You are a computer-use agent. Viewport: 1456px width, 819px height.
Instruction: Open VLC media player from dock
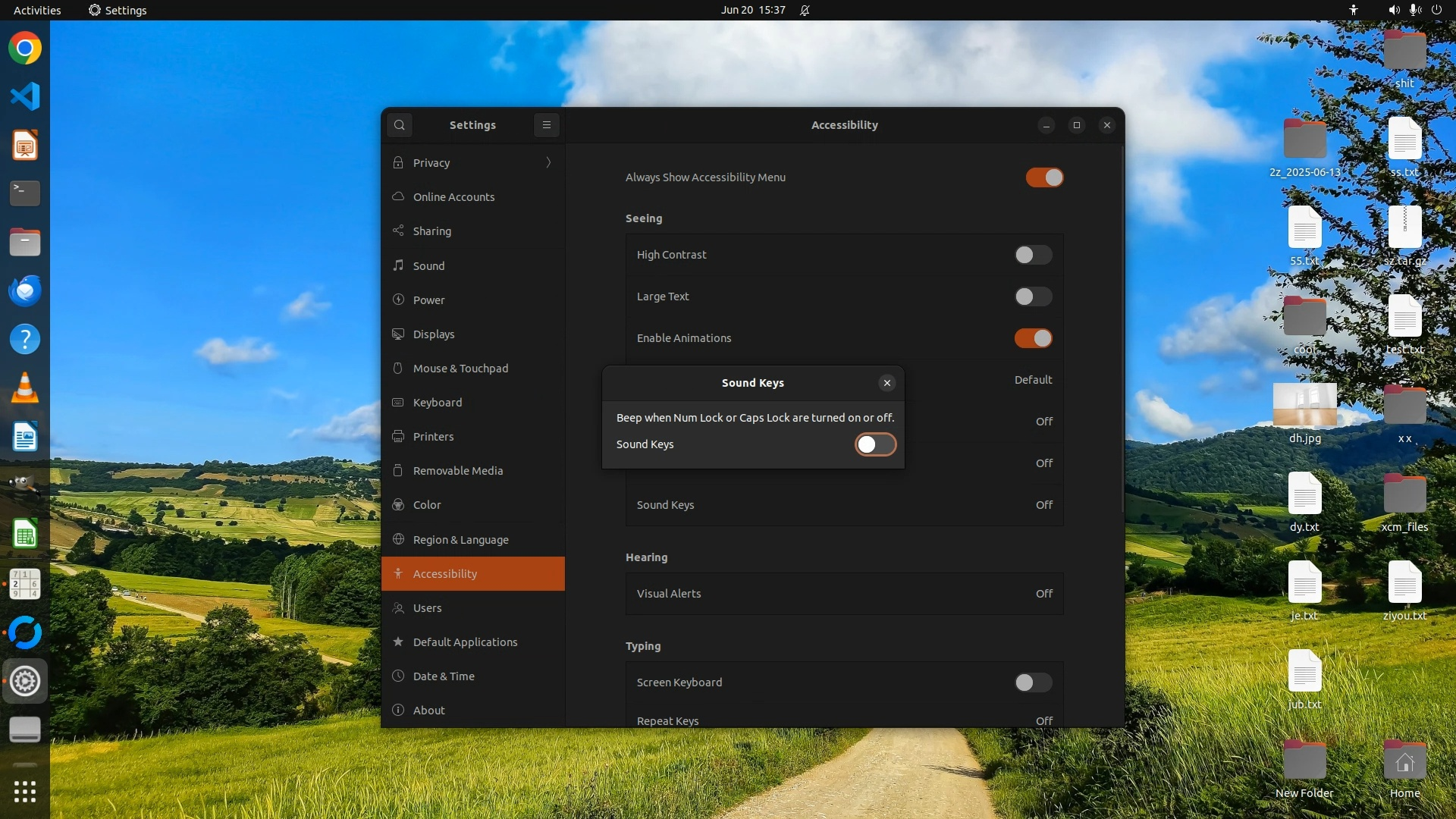25,388
